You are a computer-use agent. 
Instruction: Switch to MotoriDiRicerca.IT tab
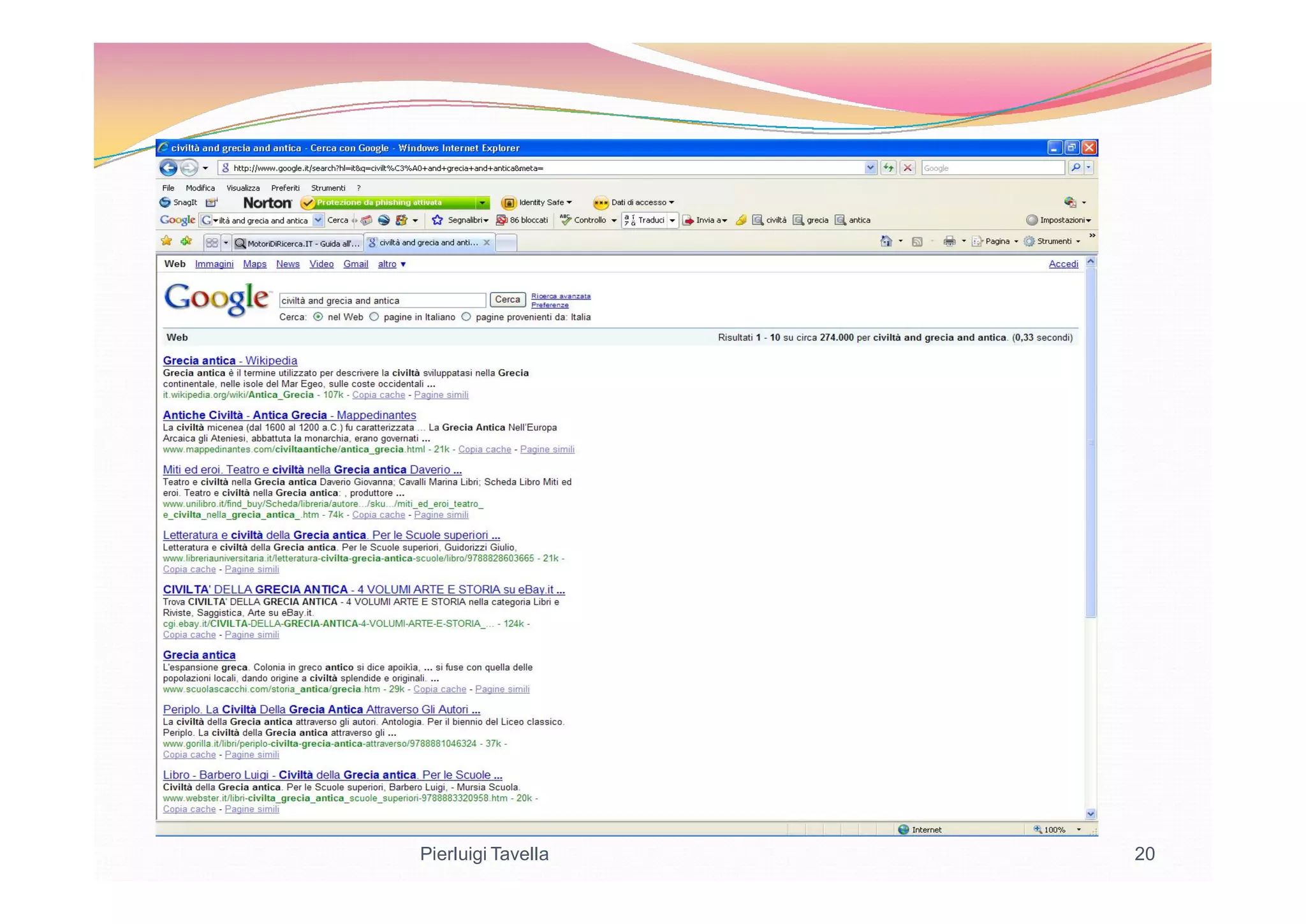298,243
